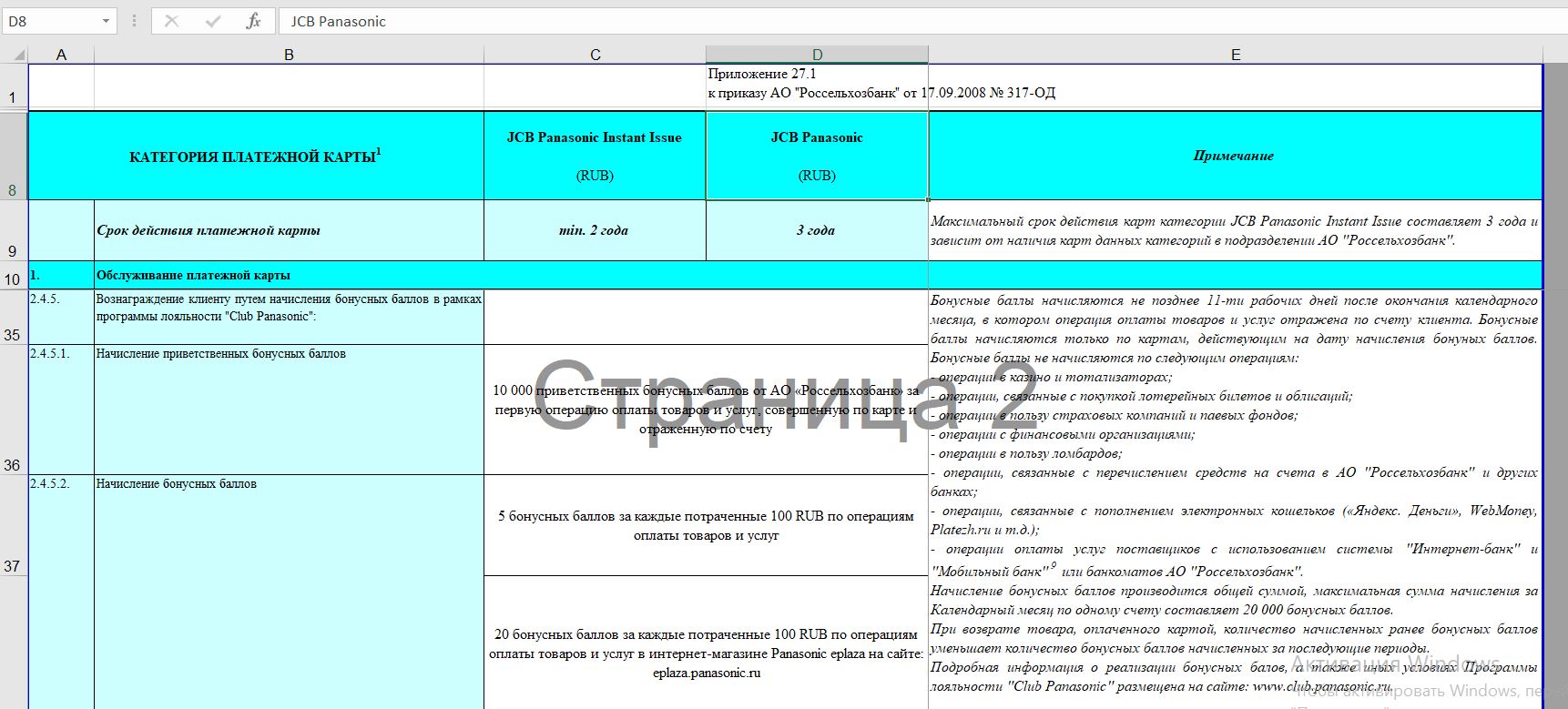Click the 'КАТЕГОРИЯ ПЛАТЕЖНОЙ КАРТЫ' header cell
Screen dimensions: 1568x709
(x=256, y=156)
